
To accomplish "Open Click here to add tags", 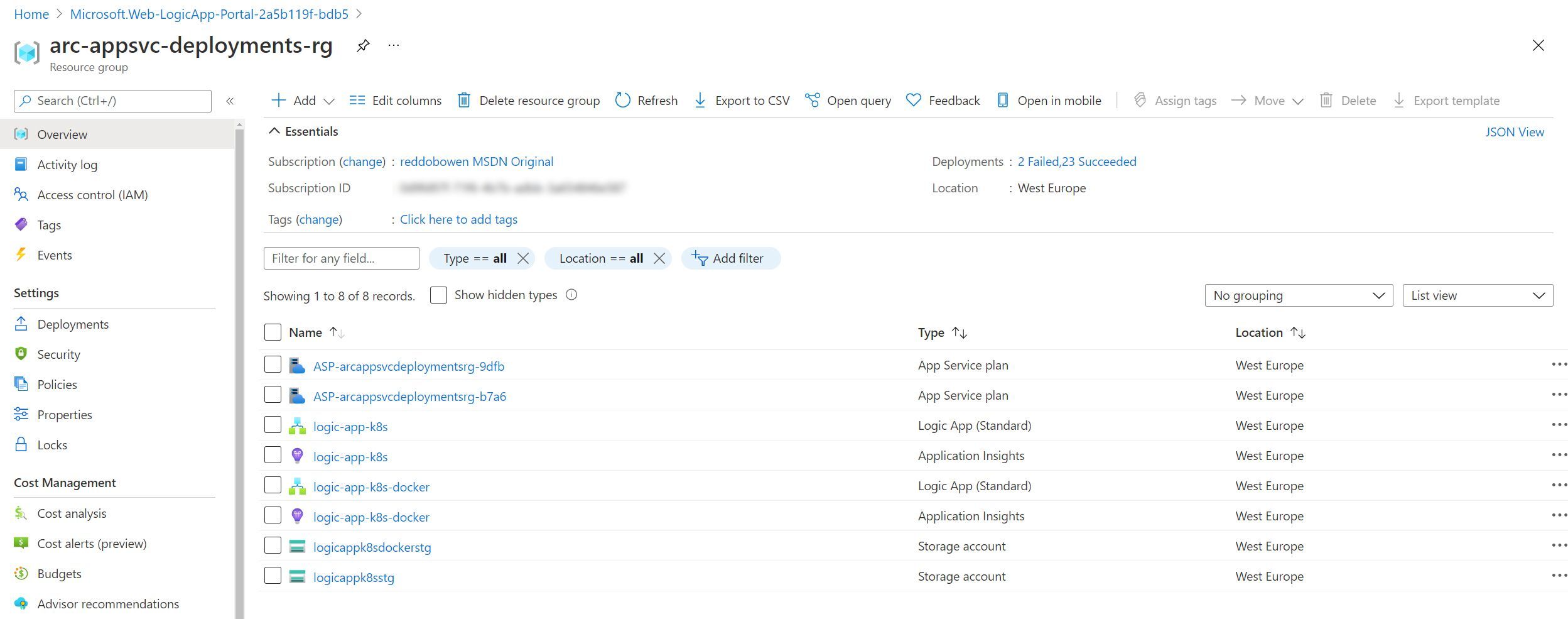I will pos(458,219).
